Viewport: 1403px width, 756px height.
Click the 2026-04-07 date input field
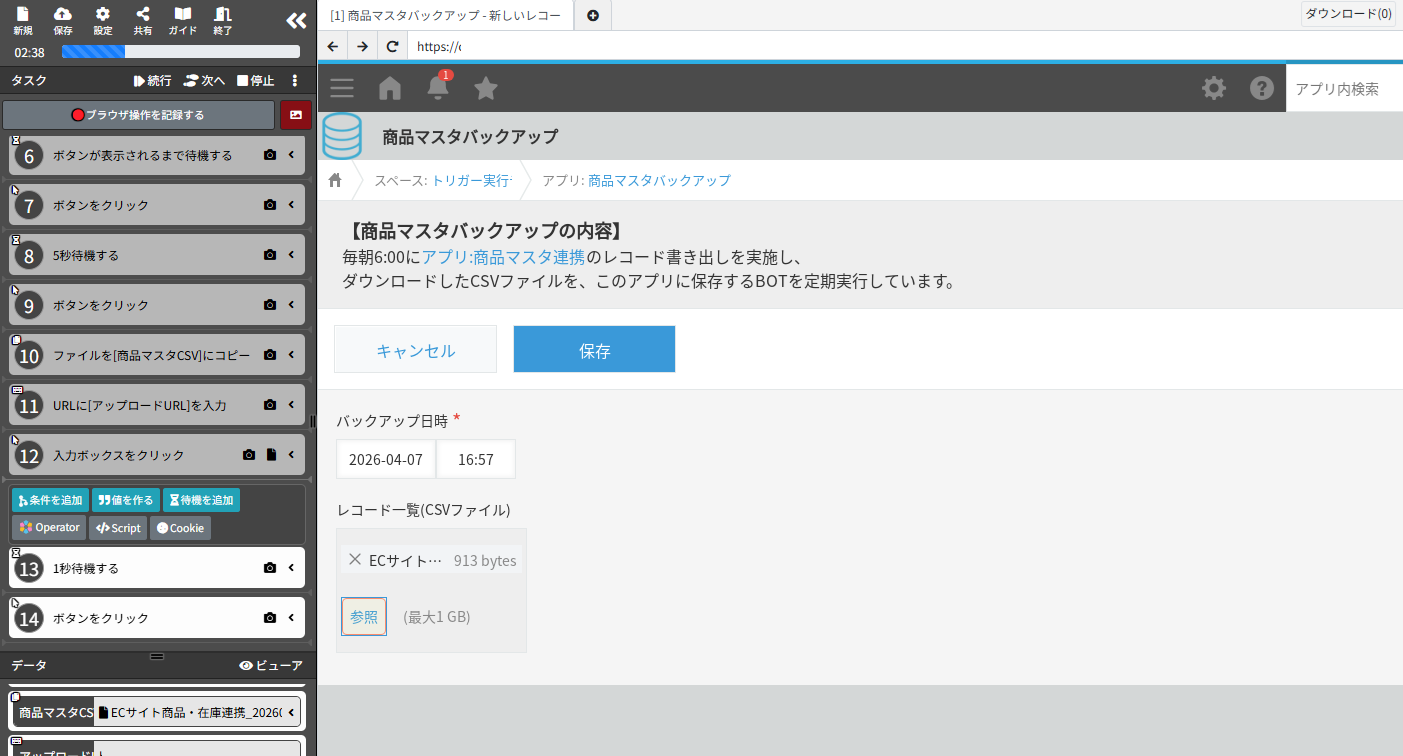click(x=384, y=458)
